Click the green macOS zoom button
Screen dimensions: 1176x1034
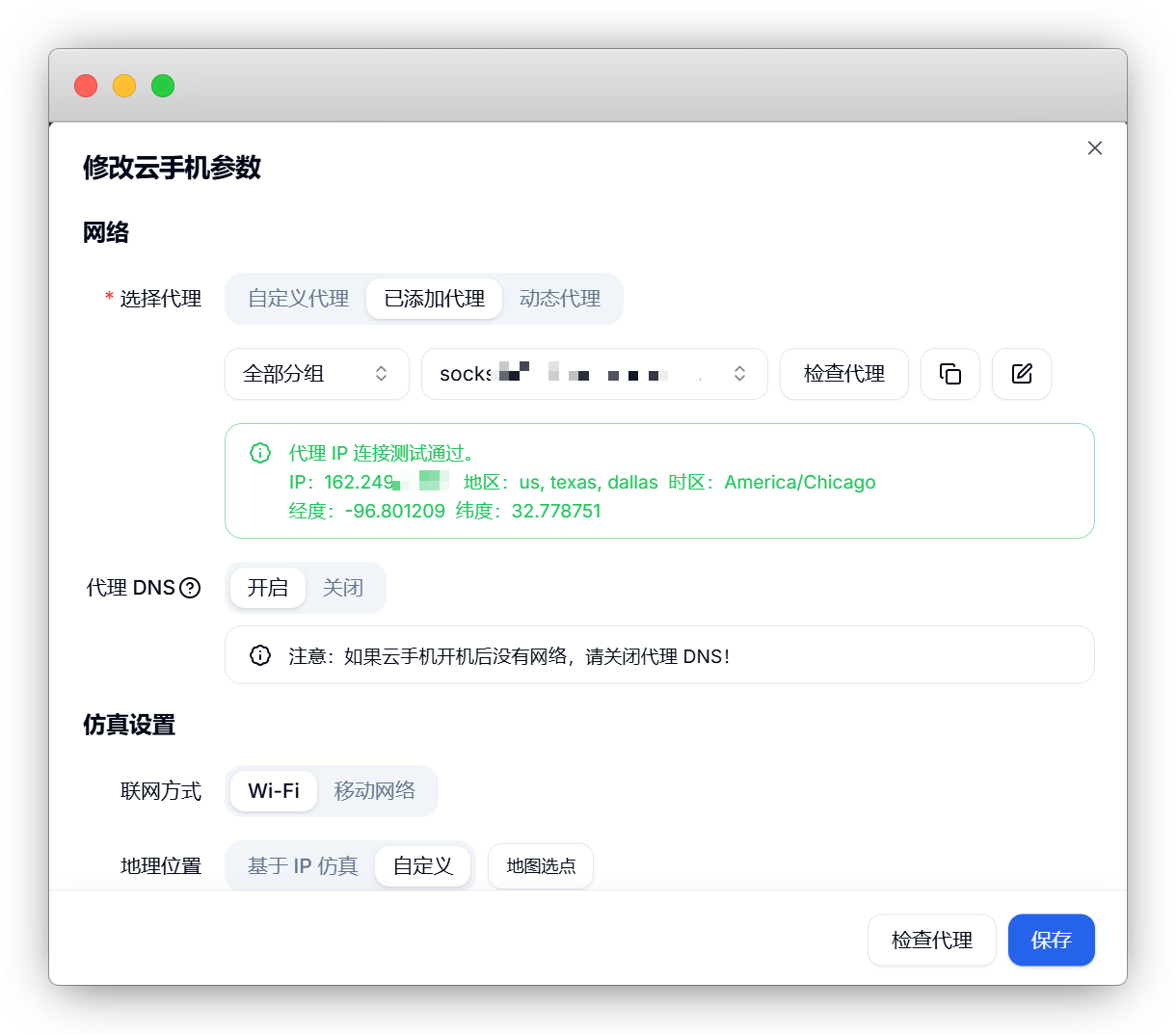163,86
